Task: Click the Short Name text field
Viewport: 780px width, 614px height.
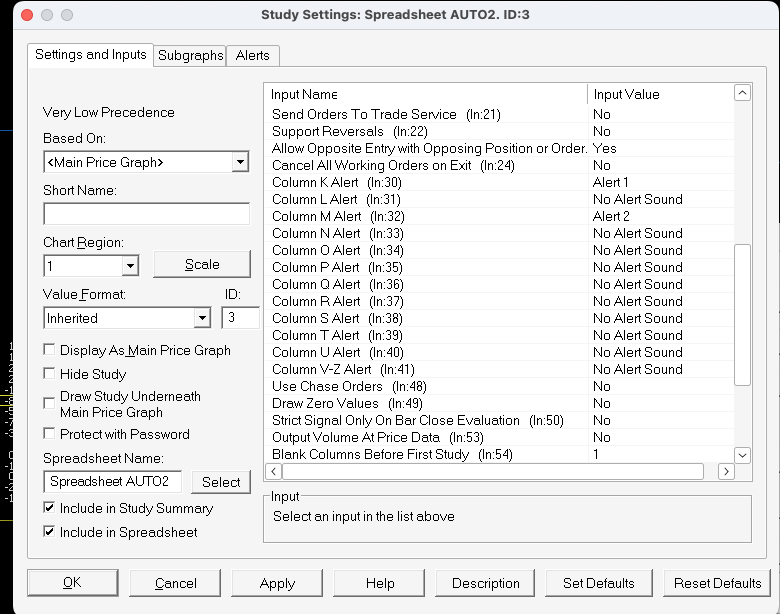Action: click(146, 214)
